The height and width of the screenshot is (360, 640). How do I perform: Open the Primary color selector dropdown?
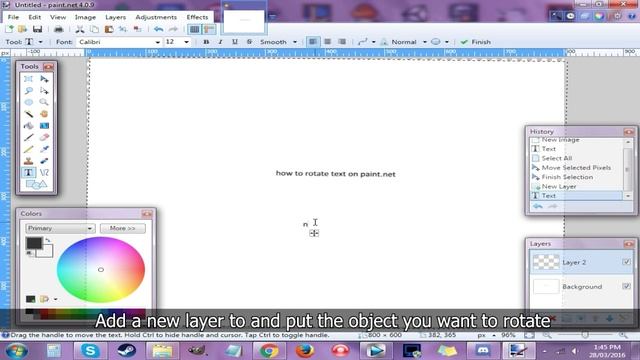click(x=60, y=228)
